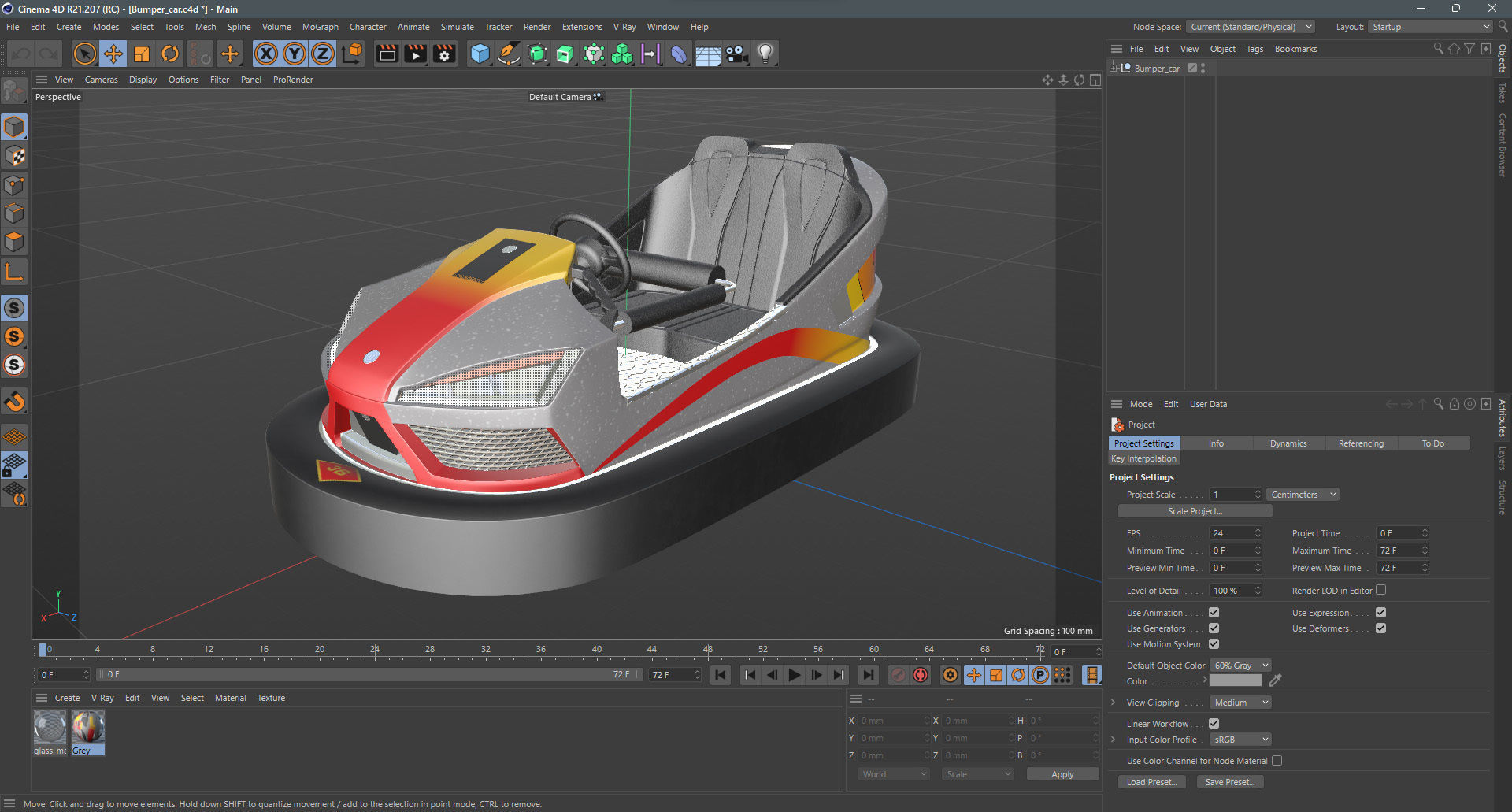The width and height of the screenshot is (1512, 812).
Task: Click Render View clapperboard icon
Action: coord(387,54)
